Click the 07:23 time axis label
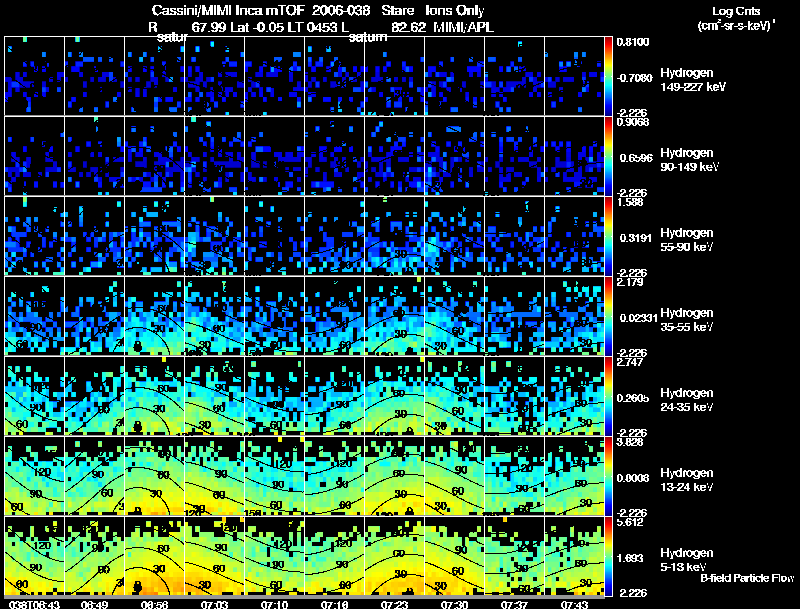 [x=394, y=604]
